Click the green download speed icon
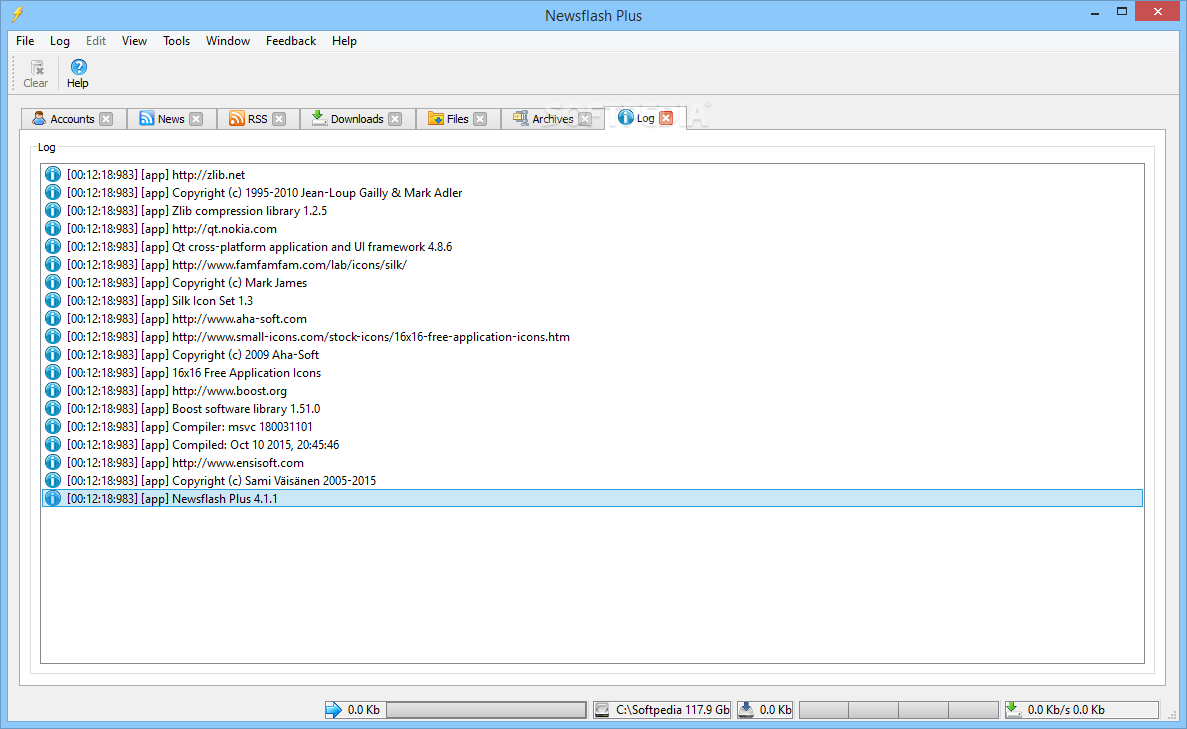 [x=1013, y=709]
